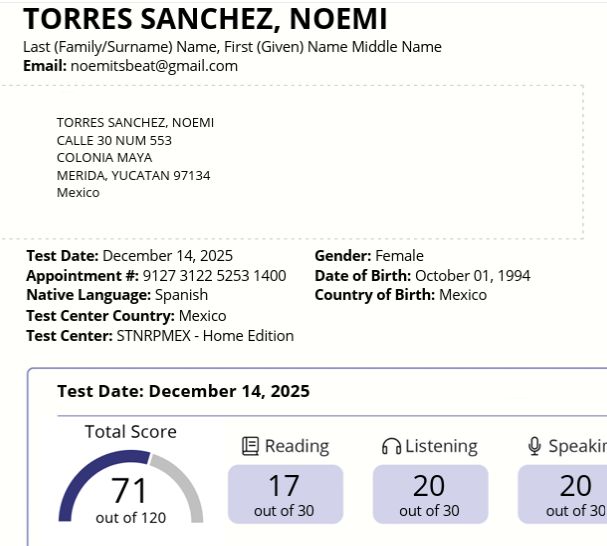Click the Test Date December 14, 2025 heading
Image resolution: width=607 pixels, height=546 pixels.
tap(183, 391)
